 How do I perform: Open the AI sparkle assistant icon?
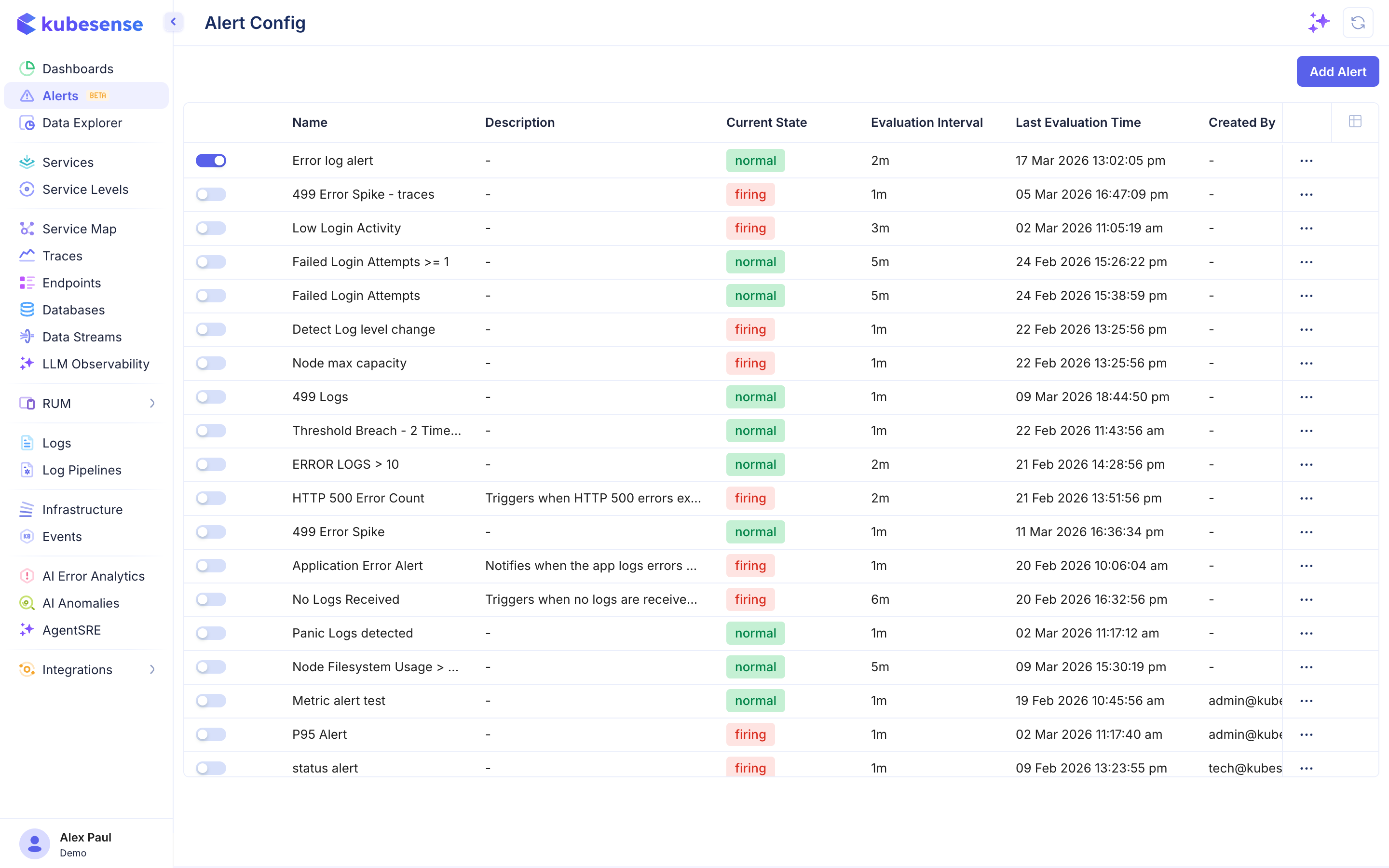point(1319,23)
